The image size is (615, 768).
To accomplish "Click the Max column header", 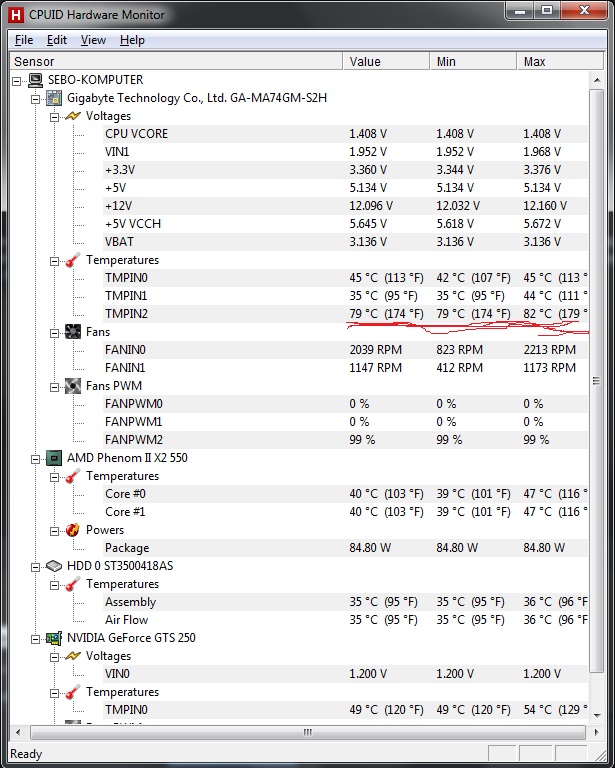I will 561,62.
